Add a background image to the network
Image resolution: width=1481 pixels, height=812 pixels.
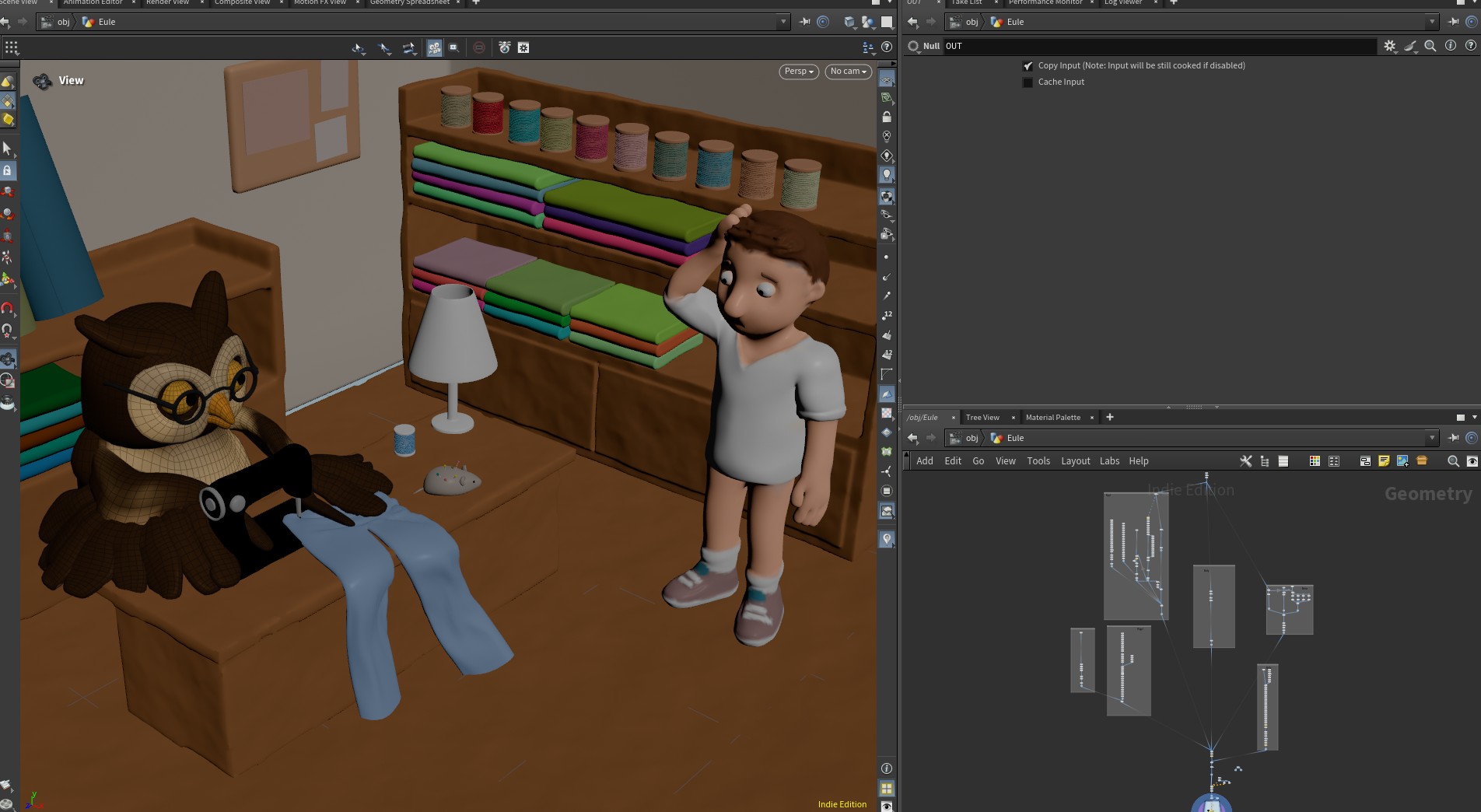coord(1402,461)
